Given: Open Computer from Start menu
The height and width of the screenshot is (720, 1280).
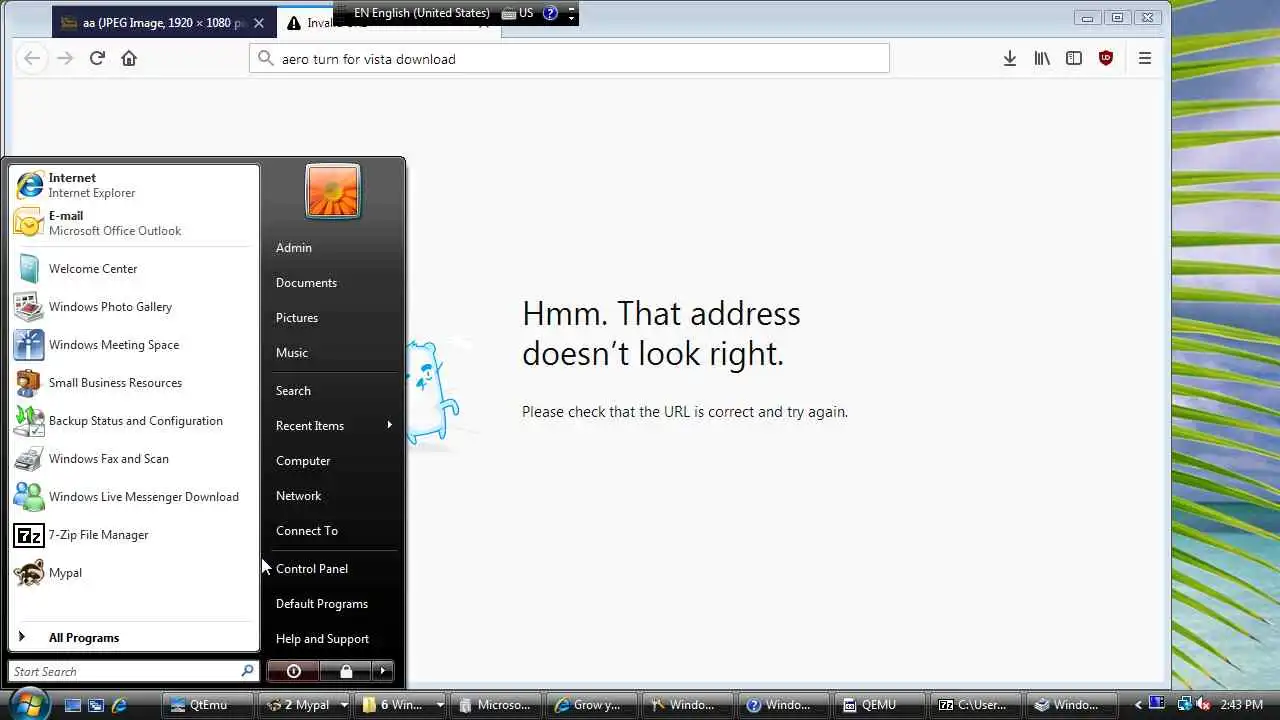Looking at the screenshot, I should (x=334, y=461).
